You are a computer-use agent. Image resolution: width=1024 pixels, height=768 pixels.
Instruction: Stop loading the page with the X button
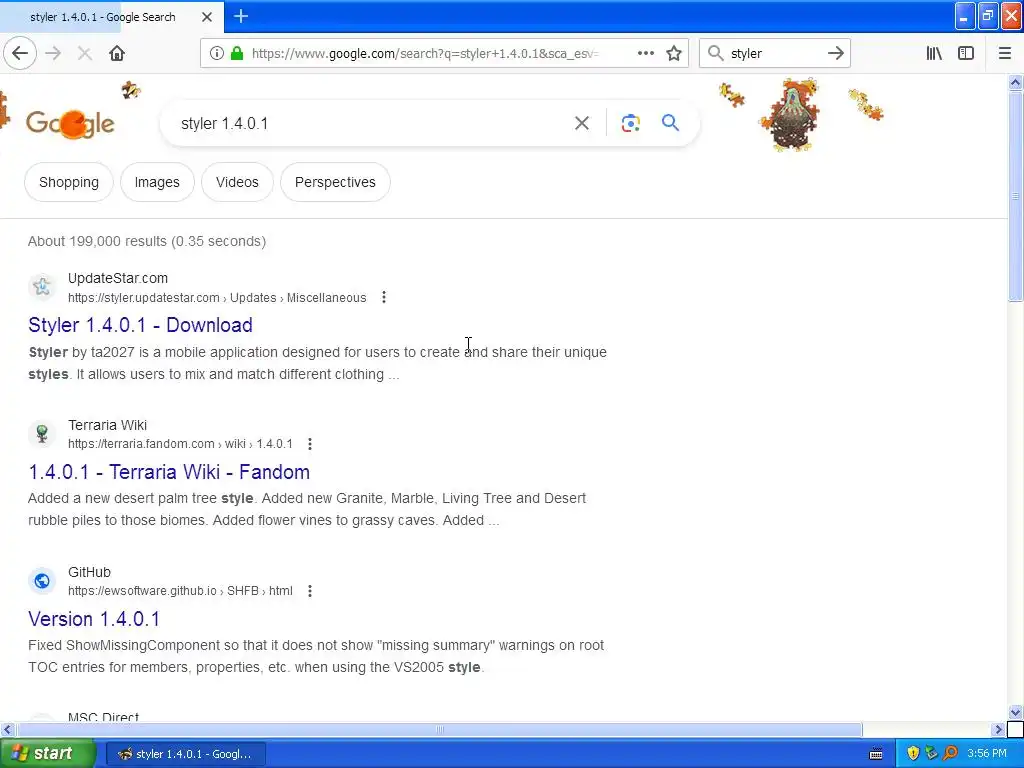point(84,54)
